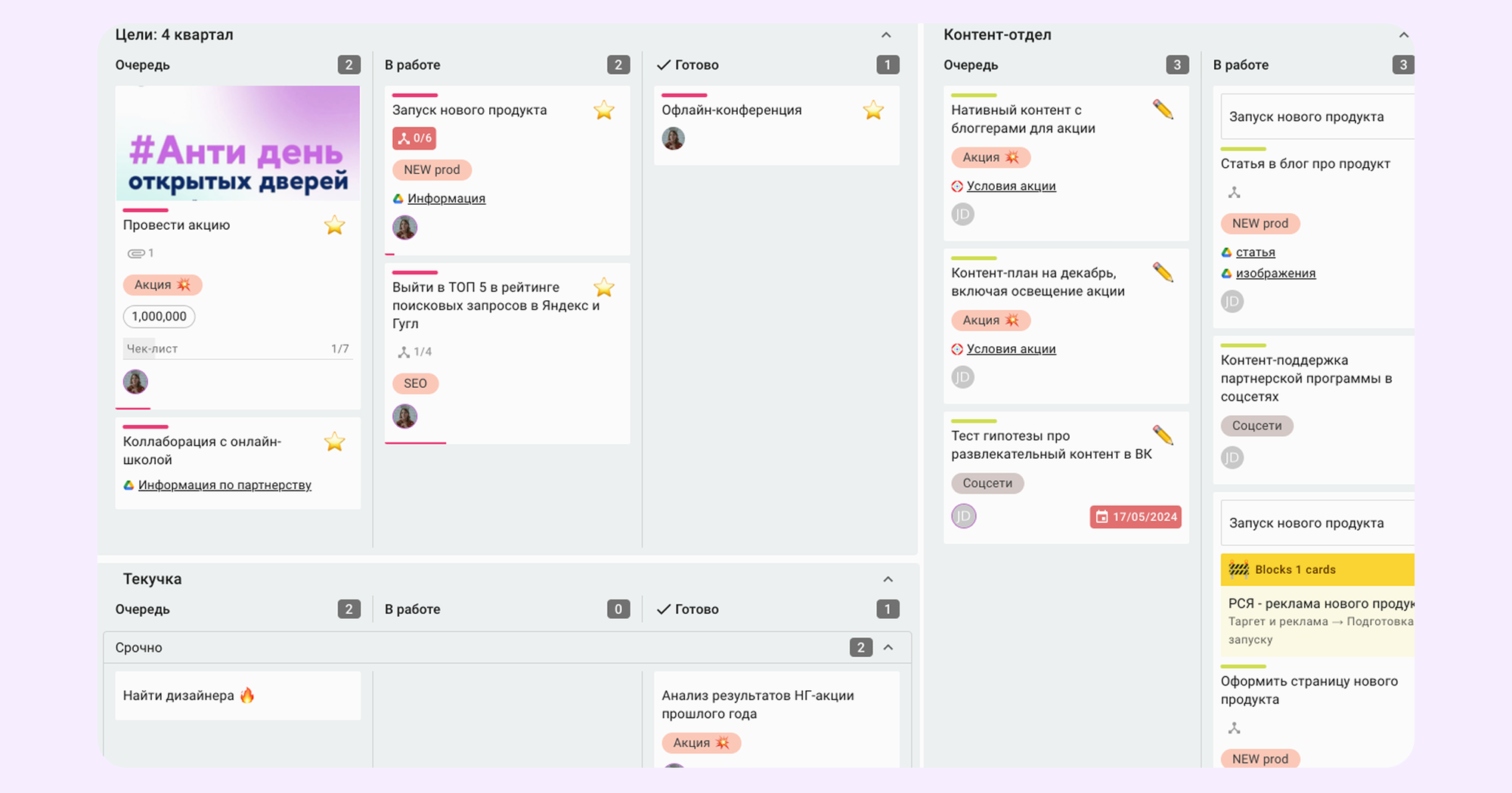This screenshot has width=1512, height=793.
Task: Click the "Blocks 1 cards" yellow banner
Action: click(1315, 570)
